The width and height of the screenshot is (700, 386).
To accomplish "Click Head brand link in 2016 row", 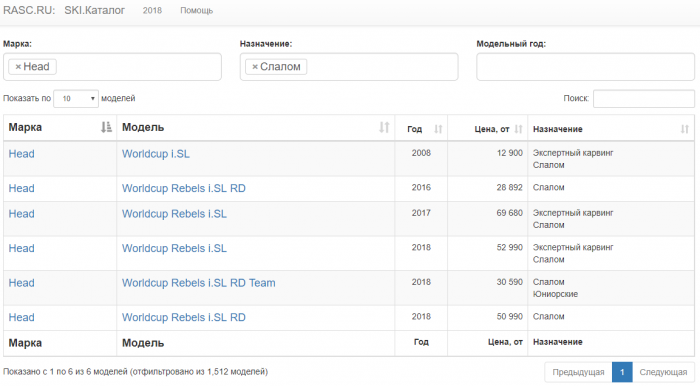I will [x=21, y=188].
